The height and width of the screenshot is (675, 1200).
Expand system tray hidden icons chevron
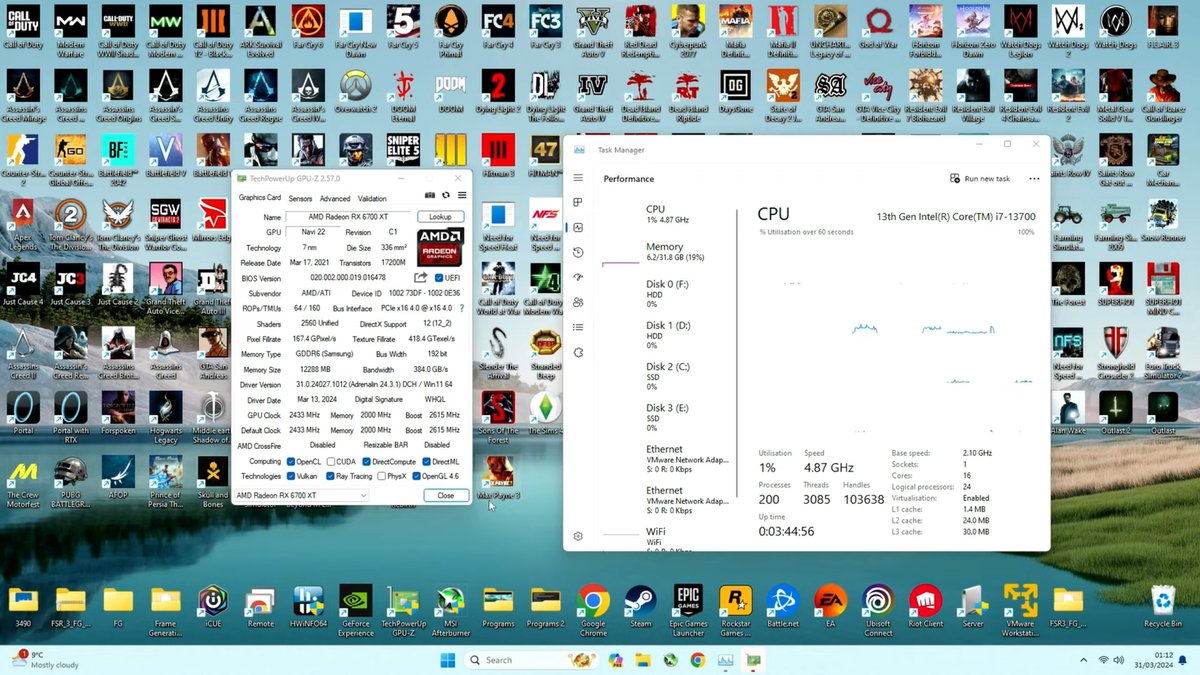(1084, 660)
